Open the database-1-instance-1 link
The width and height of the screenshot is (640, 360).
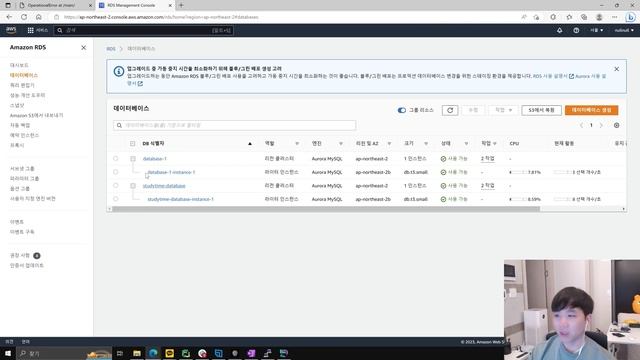point(171,172)
